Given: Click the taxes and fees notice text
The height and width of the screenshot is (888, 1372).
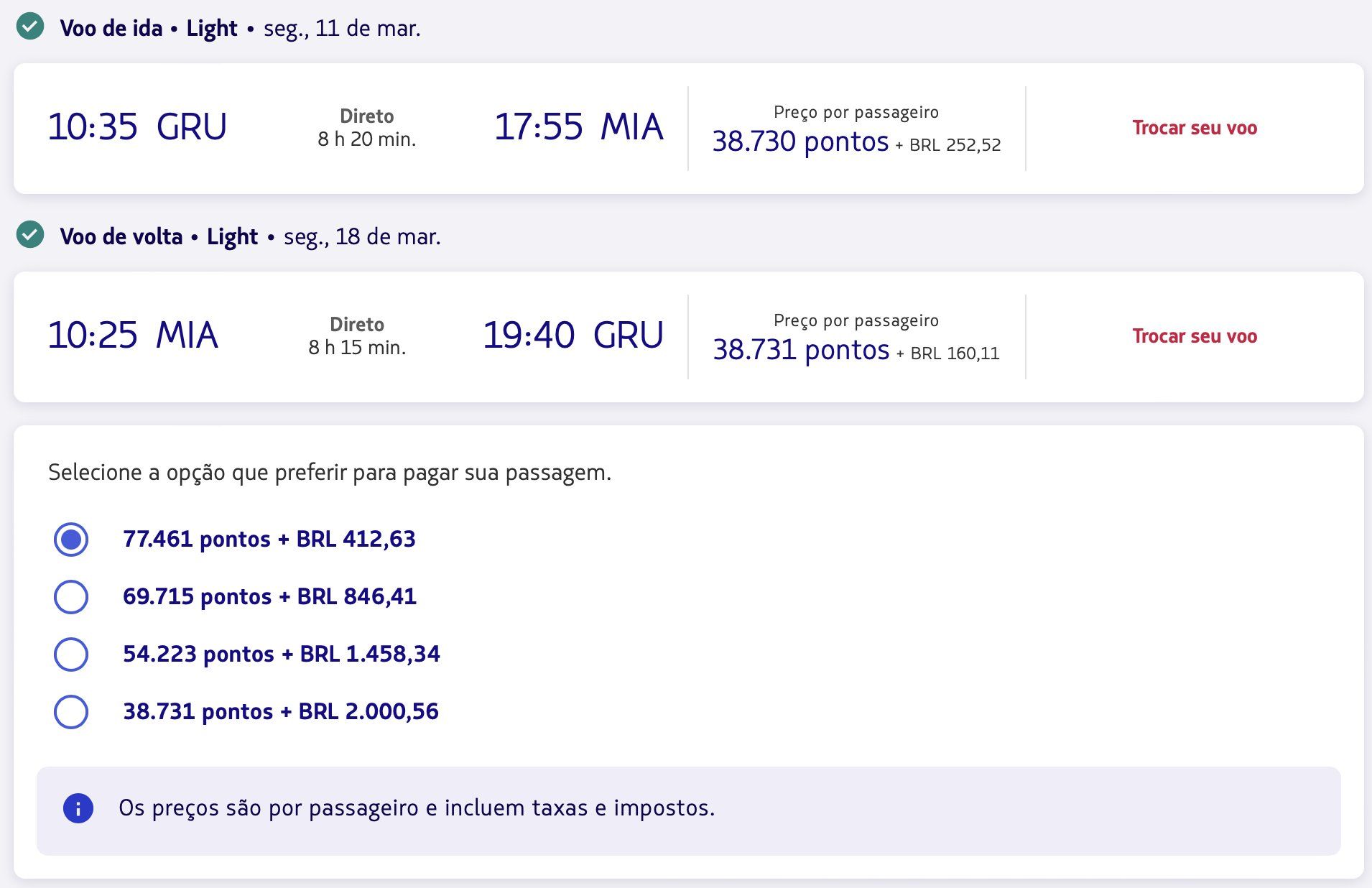Looking at the screenshot, I should pyautogui.click(x=417, y=808).
